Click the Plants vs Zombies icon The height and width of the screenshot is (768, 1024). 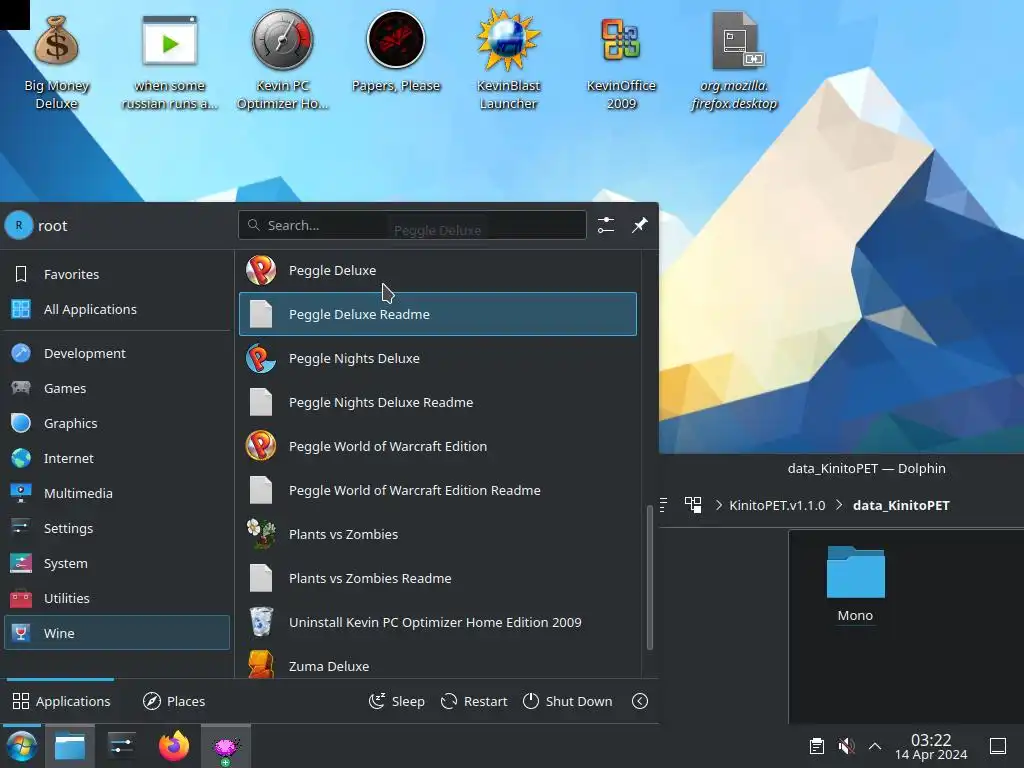(x=261, y=534)
